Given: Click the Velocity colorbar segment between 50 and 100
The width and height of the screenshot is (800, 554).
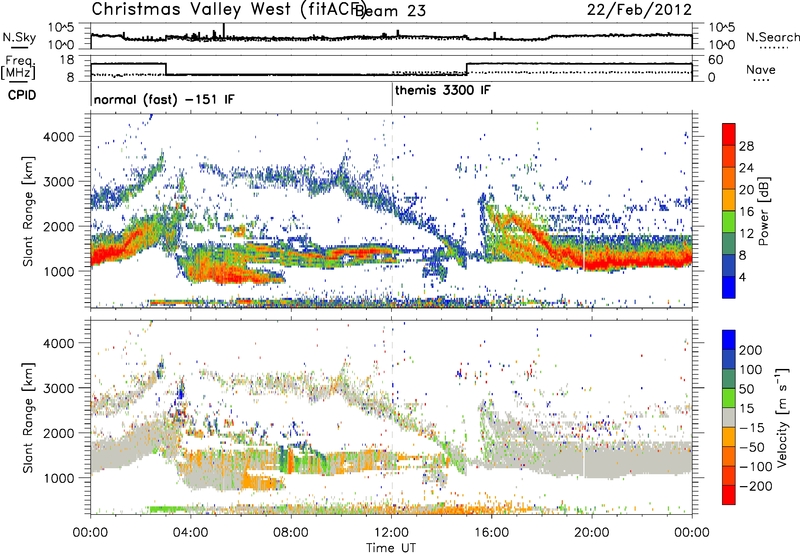Looking at the screenshot, I should tap(729, 379).
